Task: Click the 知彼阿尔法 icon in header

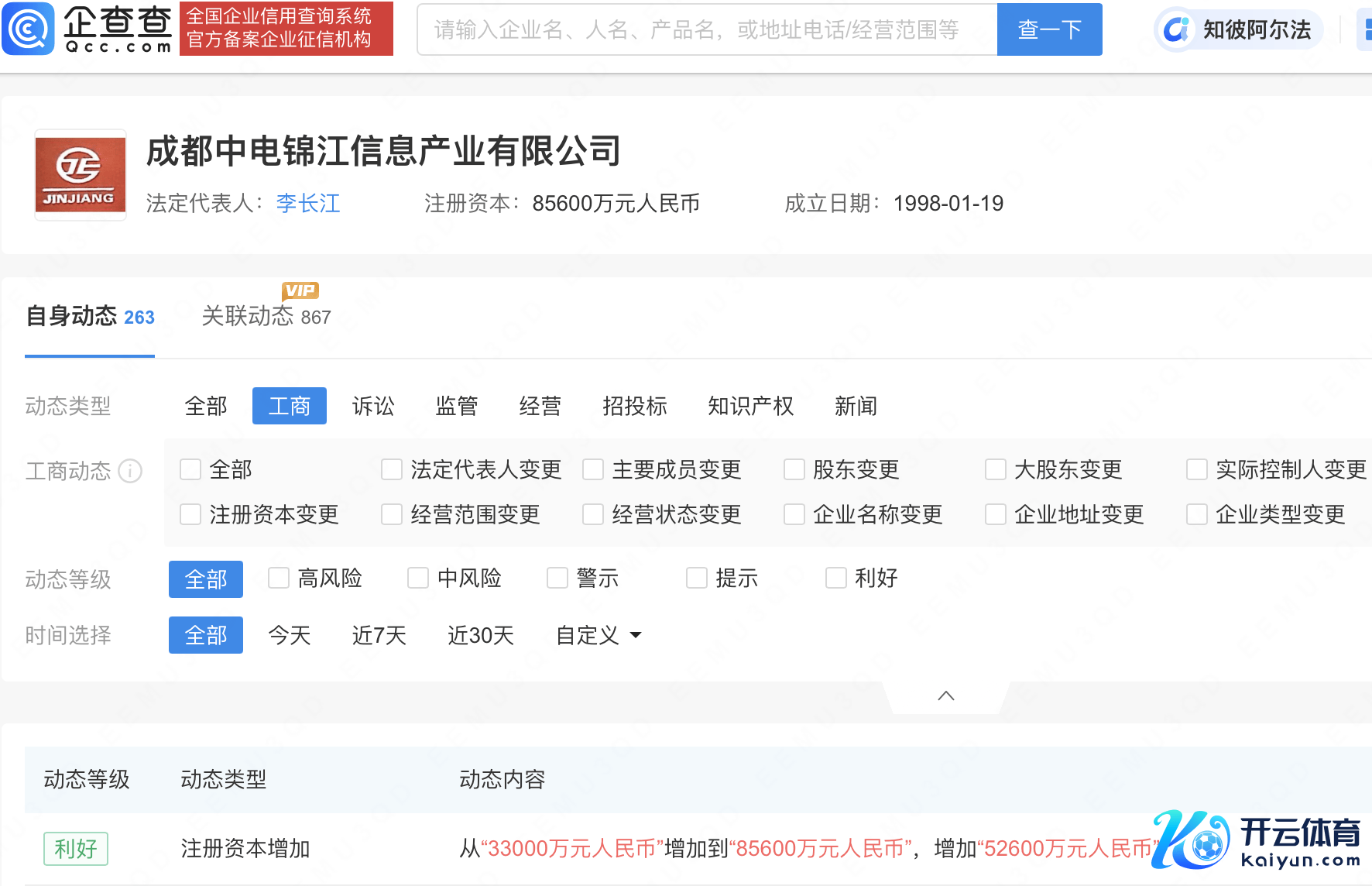Action: tap(1177, 29)
